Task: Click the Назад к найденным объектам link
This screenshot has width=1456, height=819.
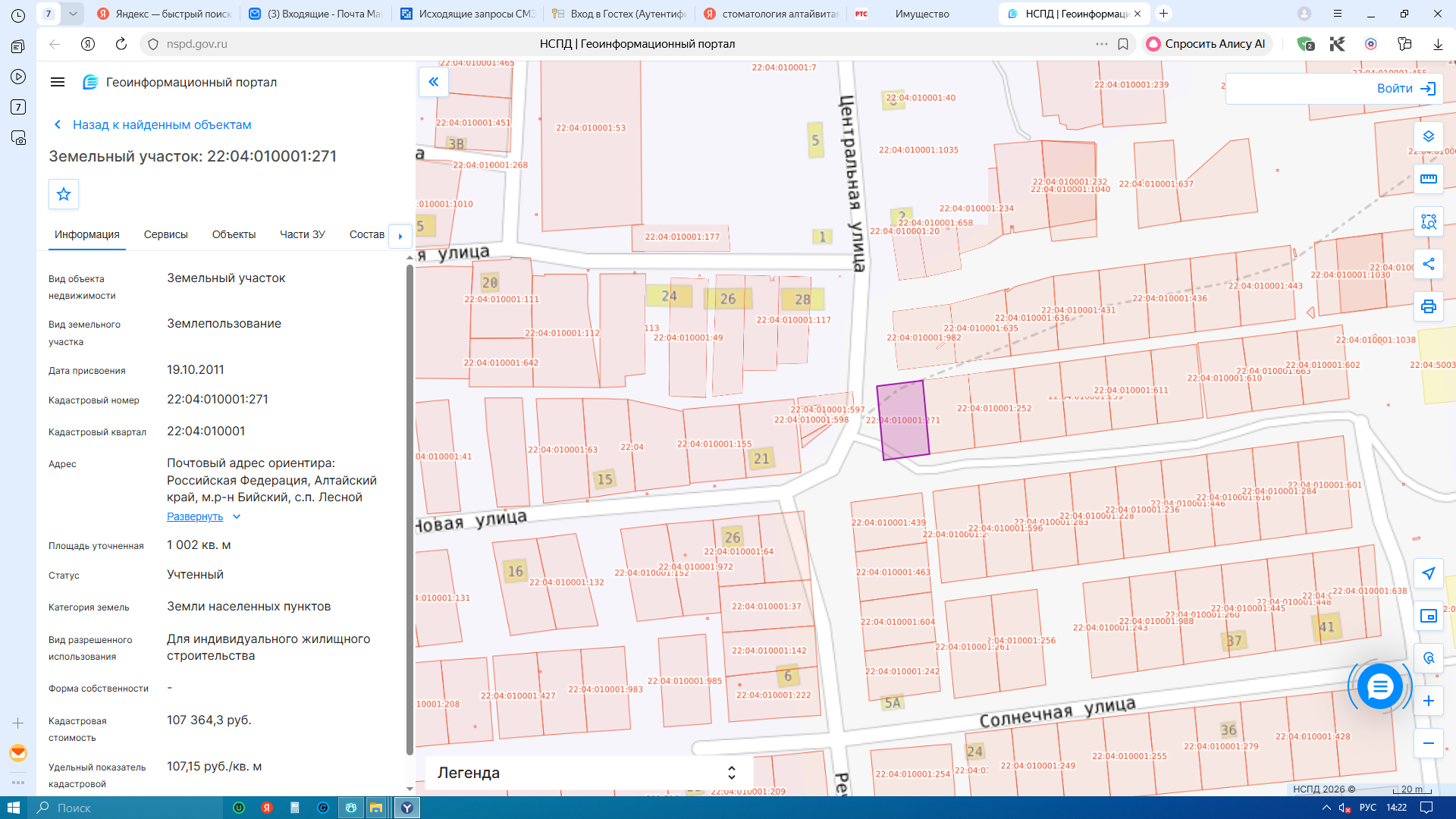Action: pos(162,124)
